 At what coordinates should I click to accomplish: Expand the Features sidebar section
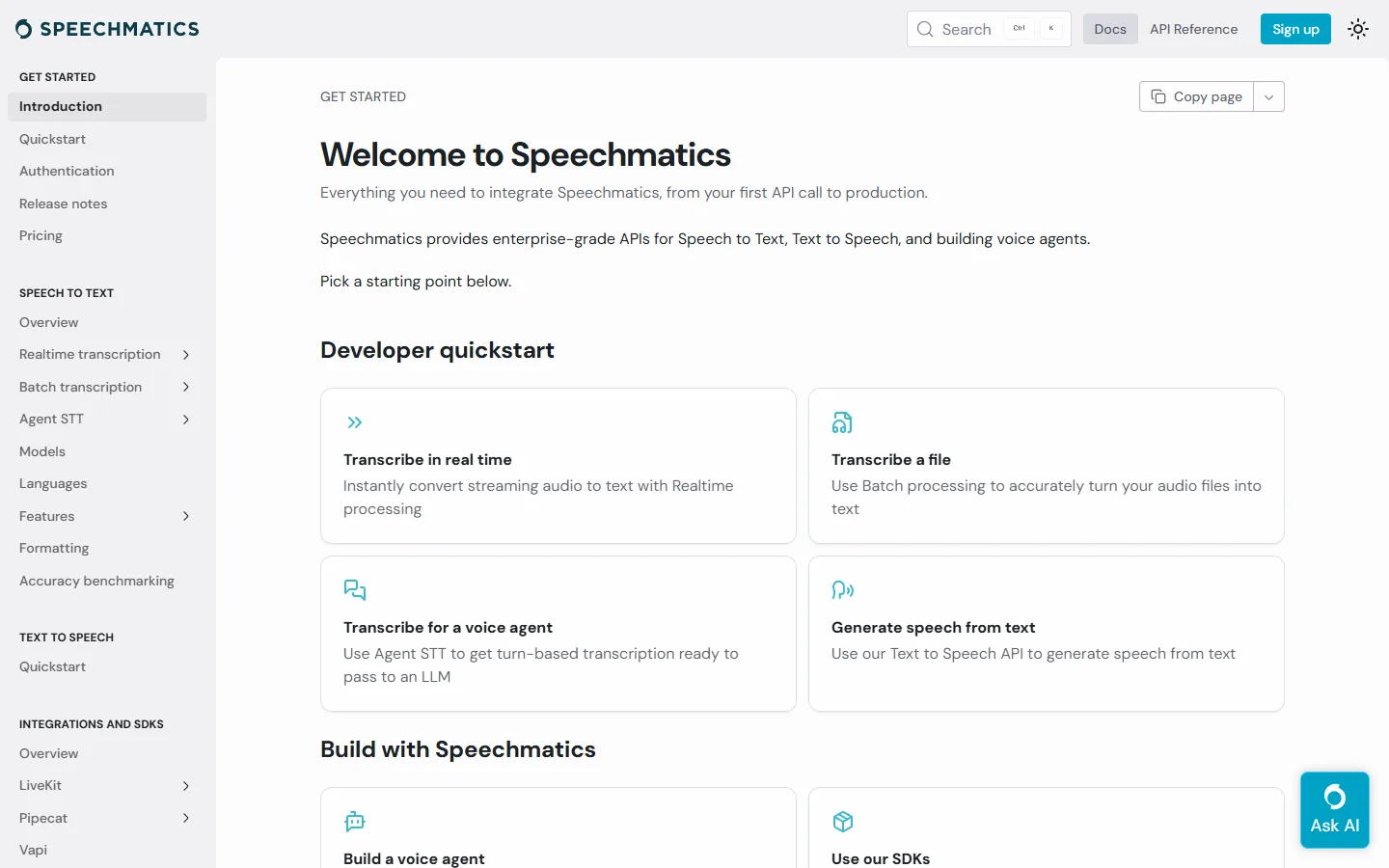[x=186, y=516]
